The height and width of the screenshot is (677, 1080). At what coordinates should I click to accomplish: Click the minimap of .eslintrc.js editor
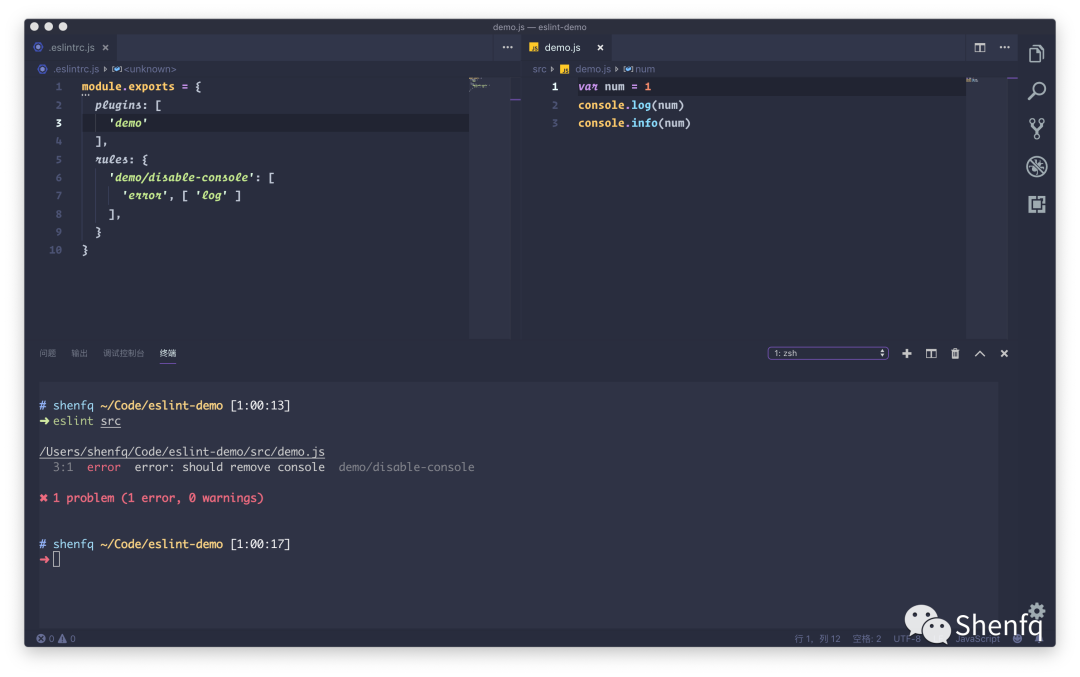click(490, 207)
